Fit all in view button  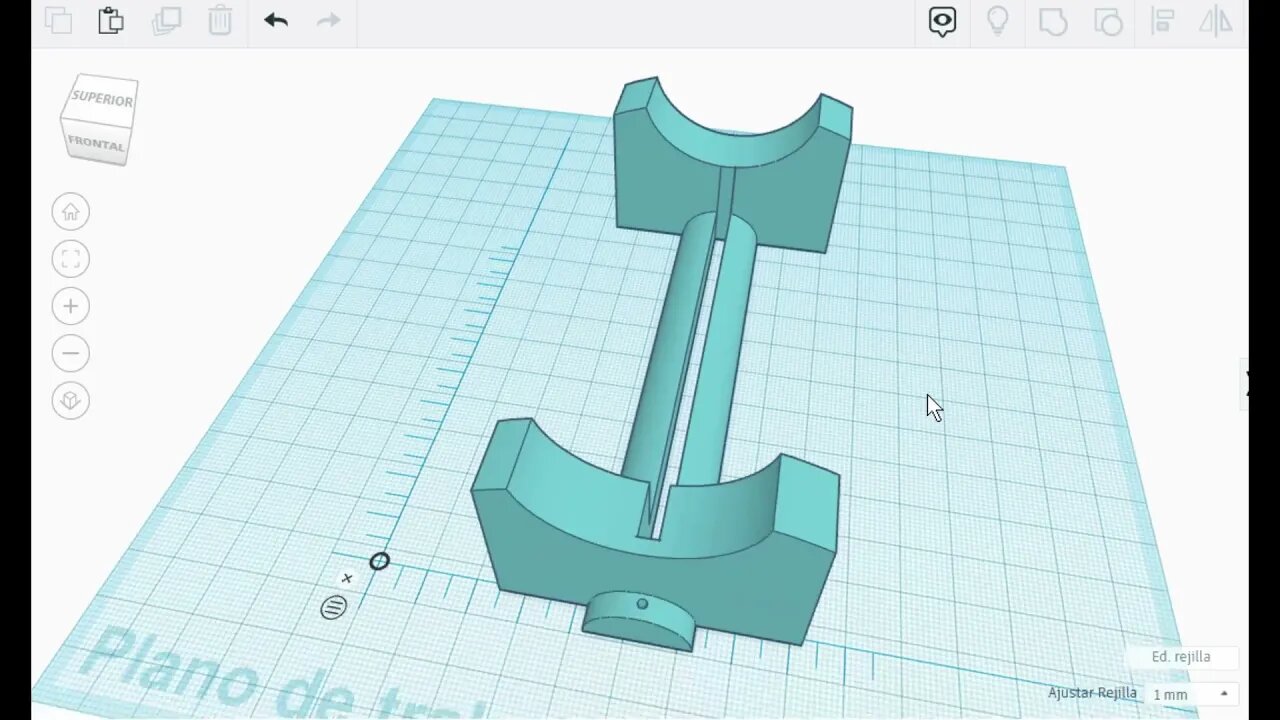point(71,259)
